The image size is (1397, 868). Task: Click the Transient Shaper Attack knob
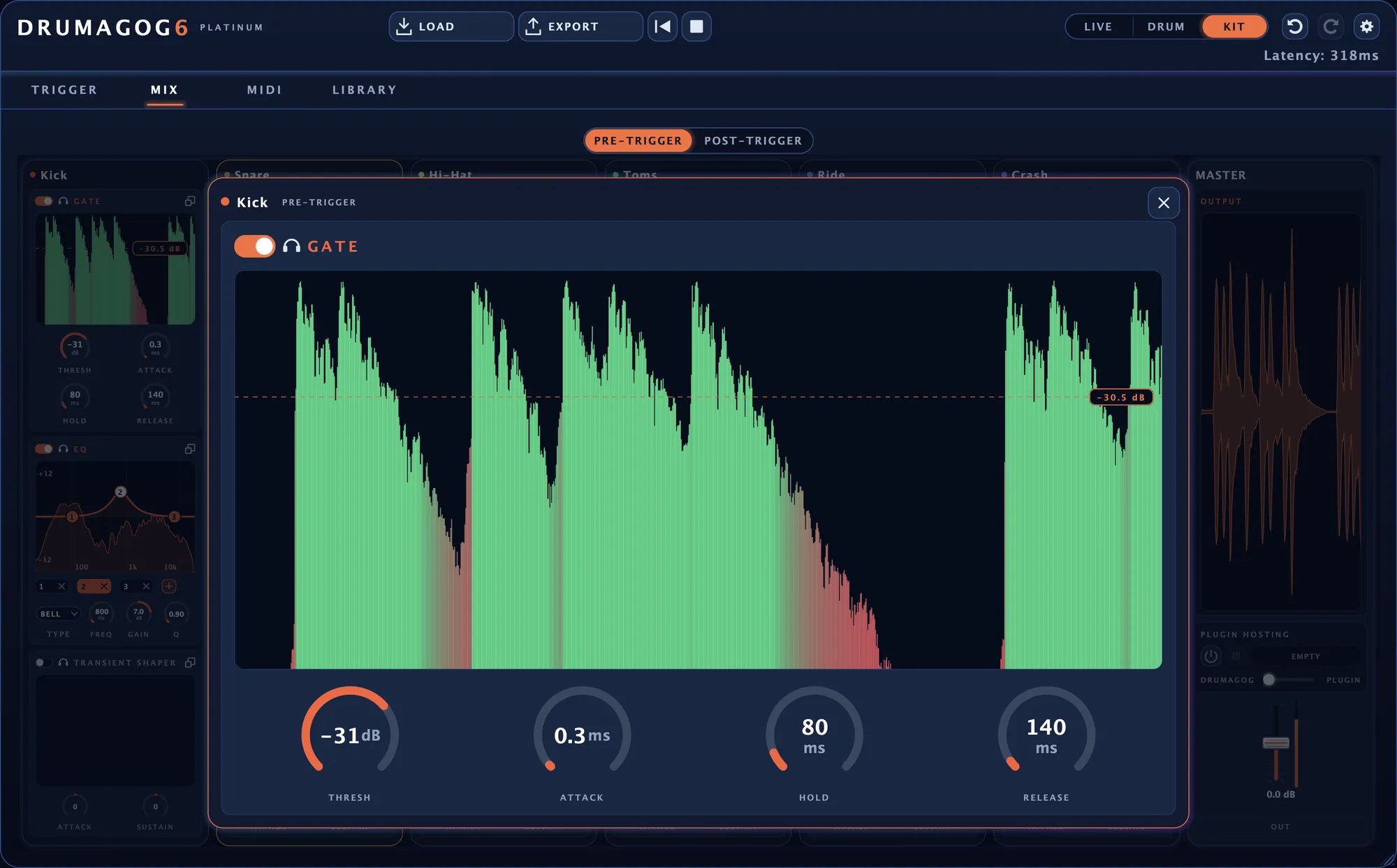tap(75, 807)
